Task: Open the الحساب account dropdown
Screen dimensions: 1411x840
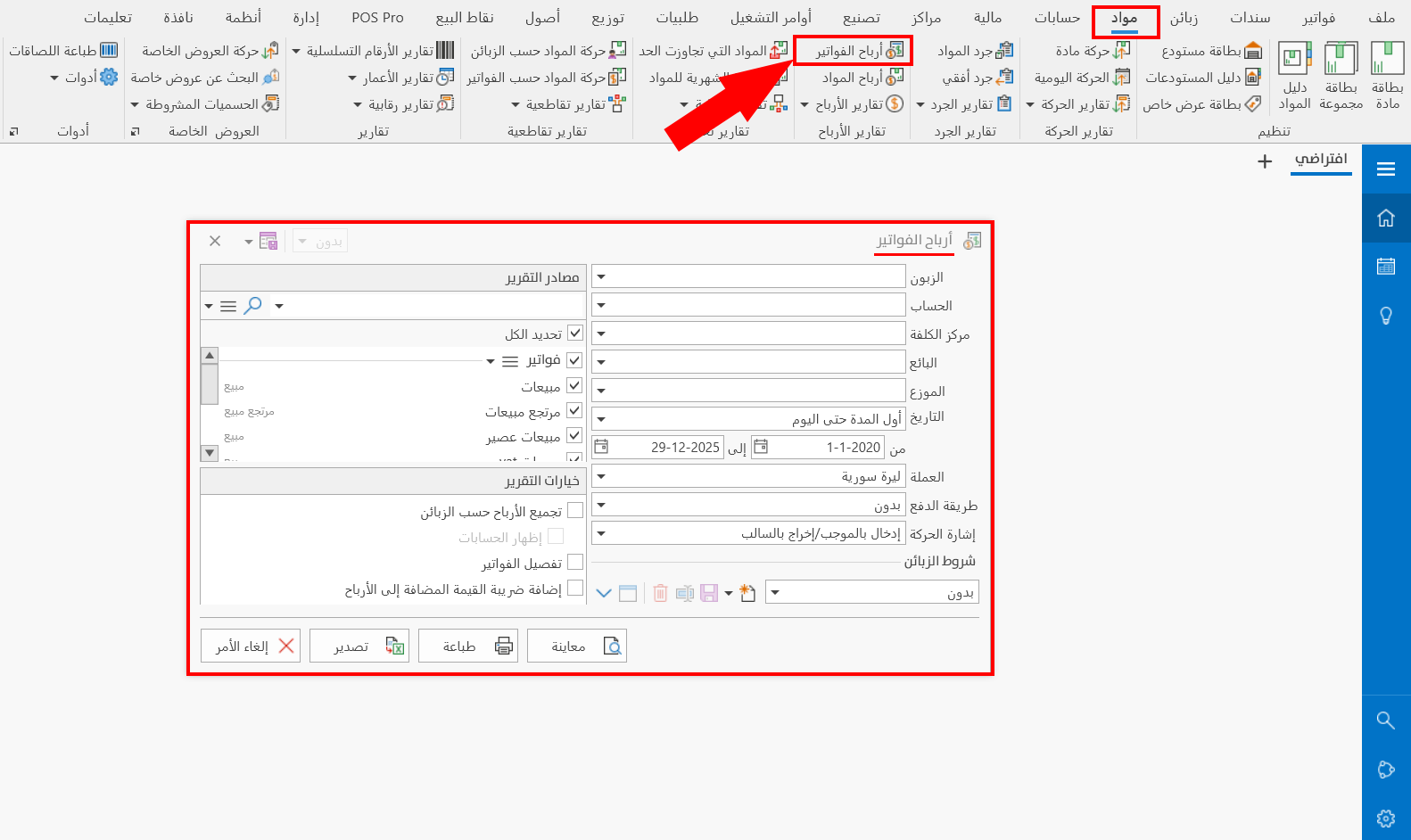Action: click(x=601, y=306)
